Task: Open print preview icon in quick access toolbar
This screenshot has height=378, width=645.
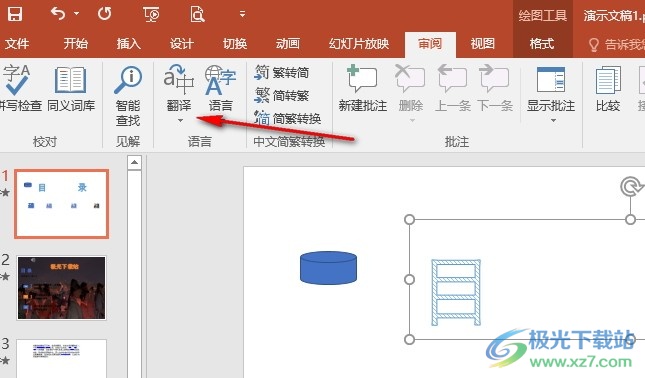Action: (x=197, y=14)
